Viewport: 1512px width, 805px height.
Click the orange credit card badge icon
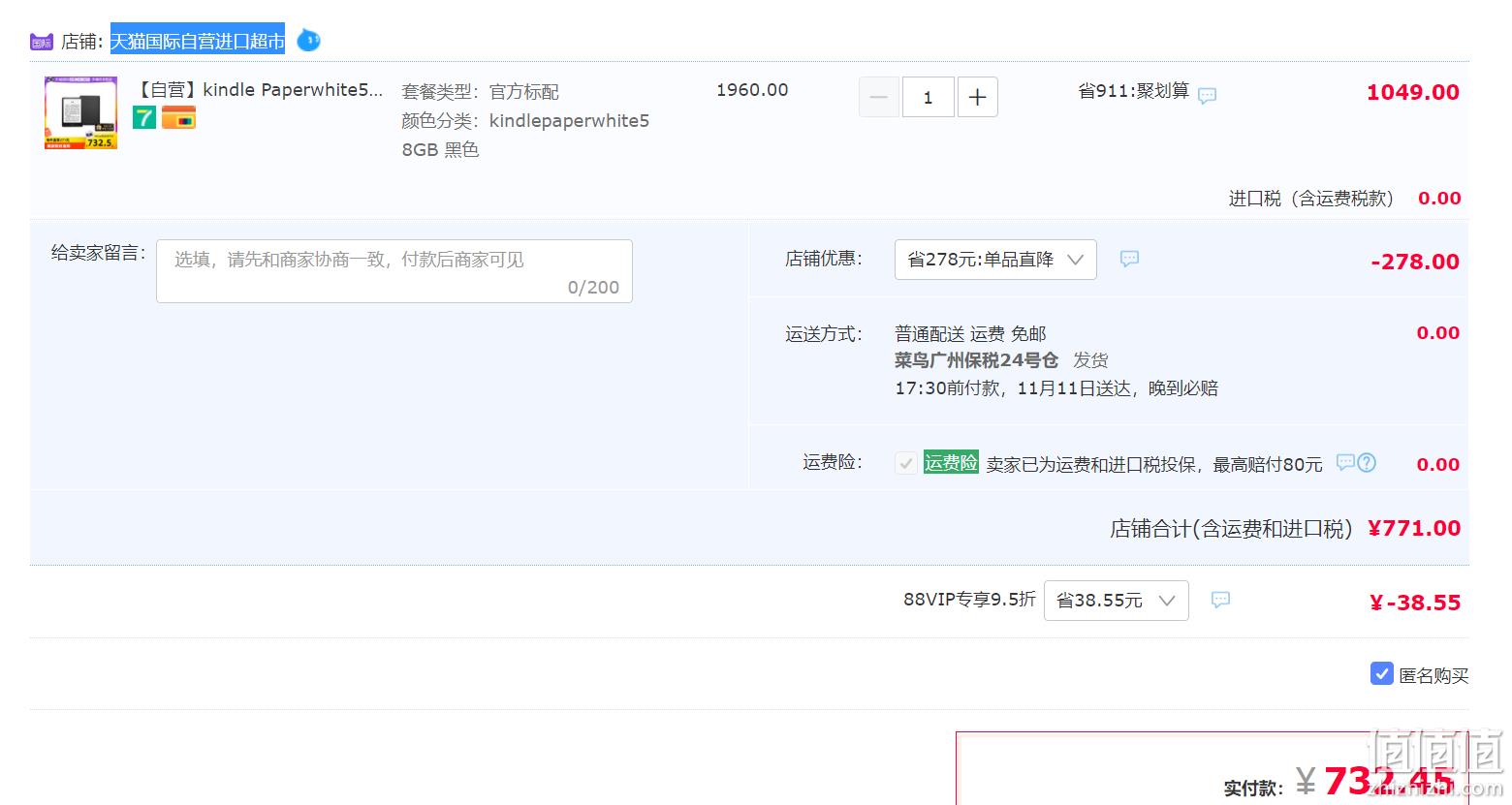tap(178, 118)
